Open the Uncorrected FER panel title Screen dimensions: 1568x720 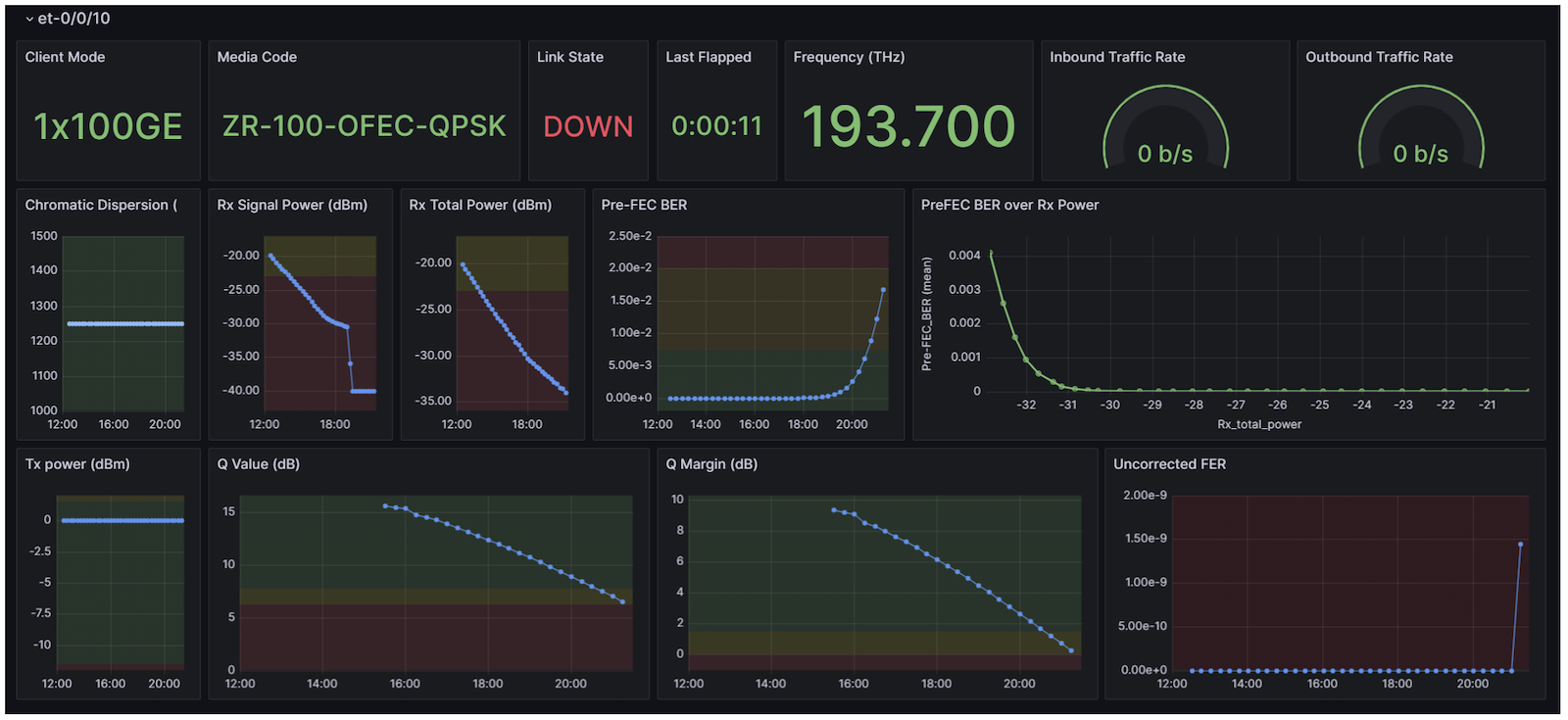point(1169,464)
